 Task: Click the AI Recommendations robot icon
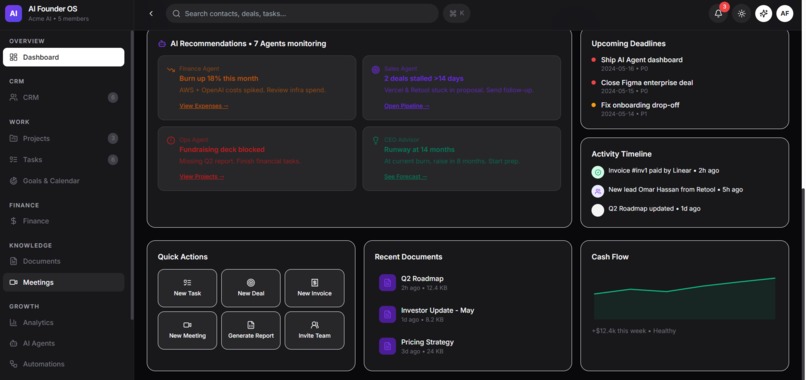click(162, 44)
